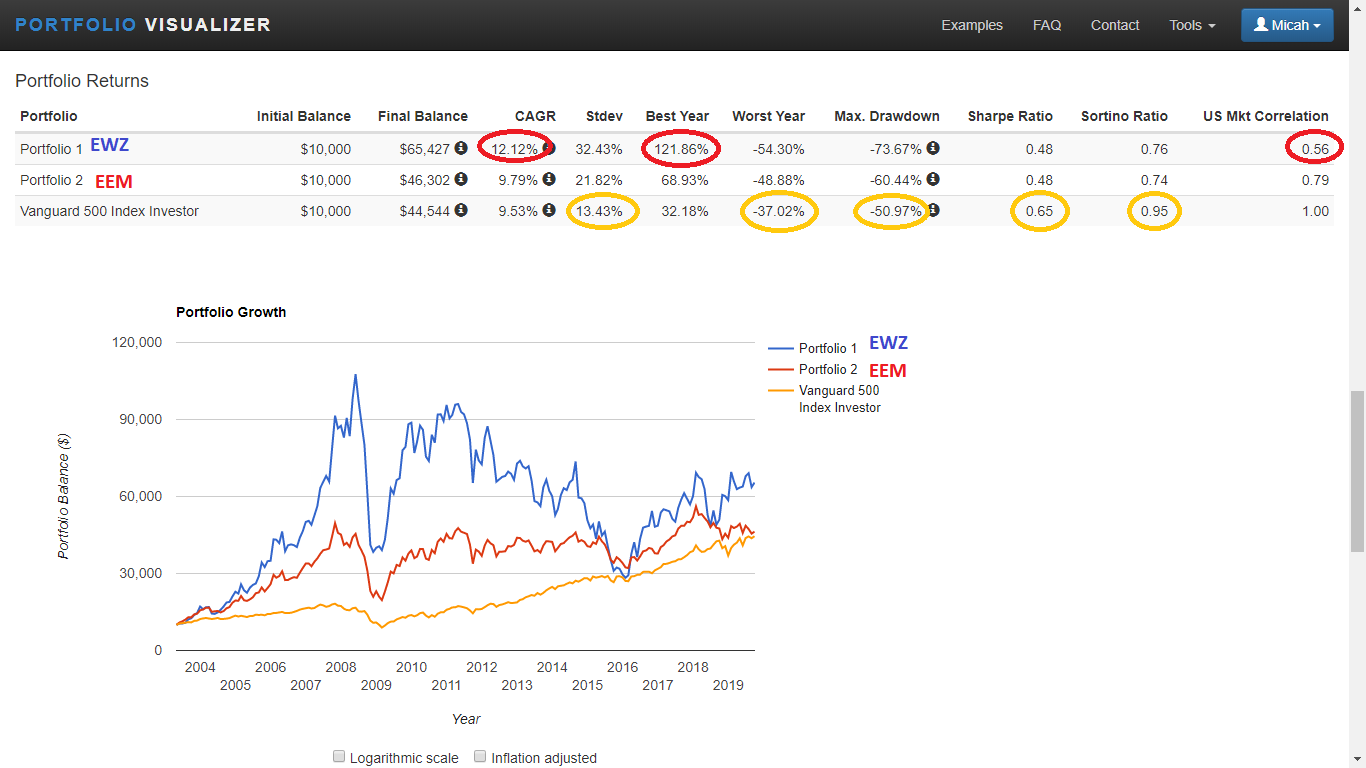This screenshot has height=768, width=1366.
Task: Open the Examples navigation link
Action: click(x=972, y=25)
